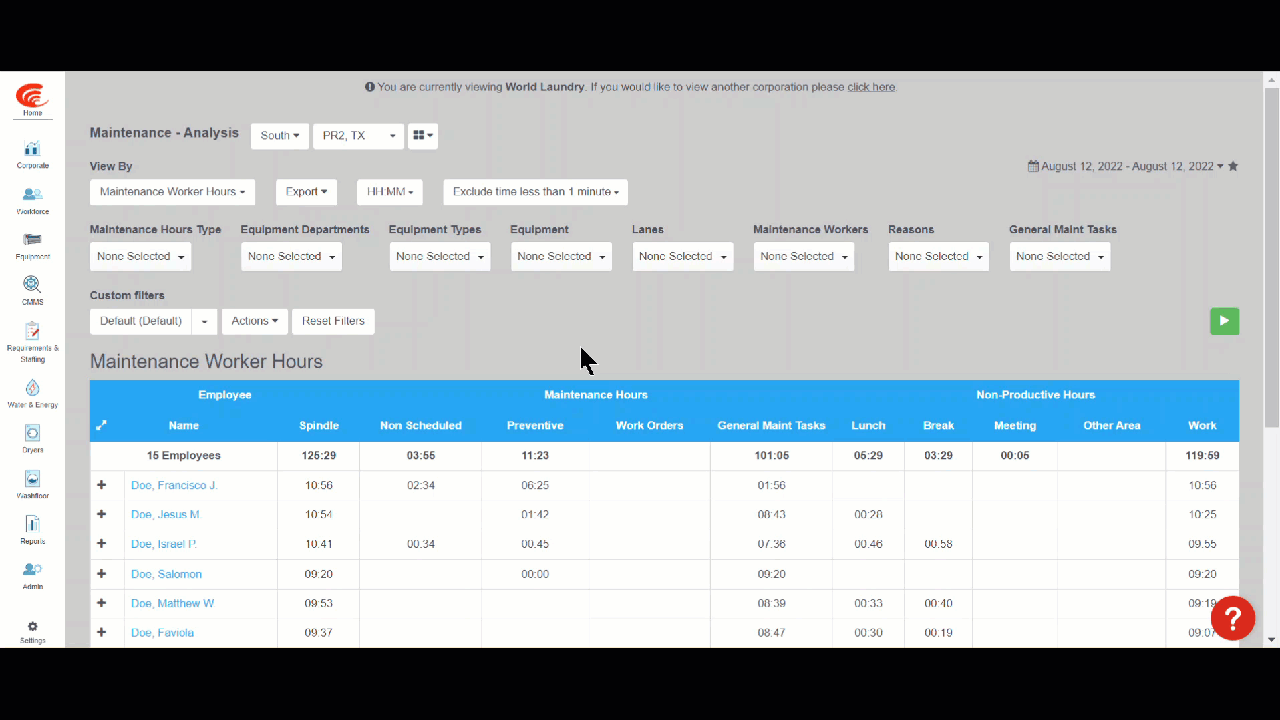
Task: Open employee link Doe, Jesus M.
Action: [x=166, y=514]
